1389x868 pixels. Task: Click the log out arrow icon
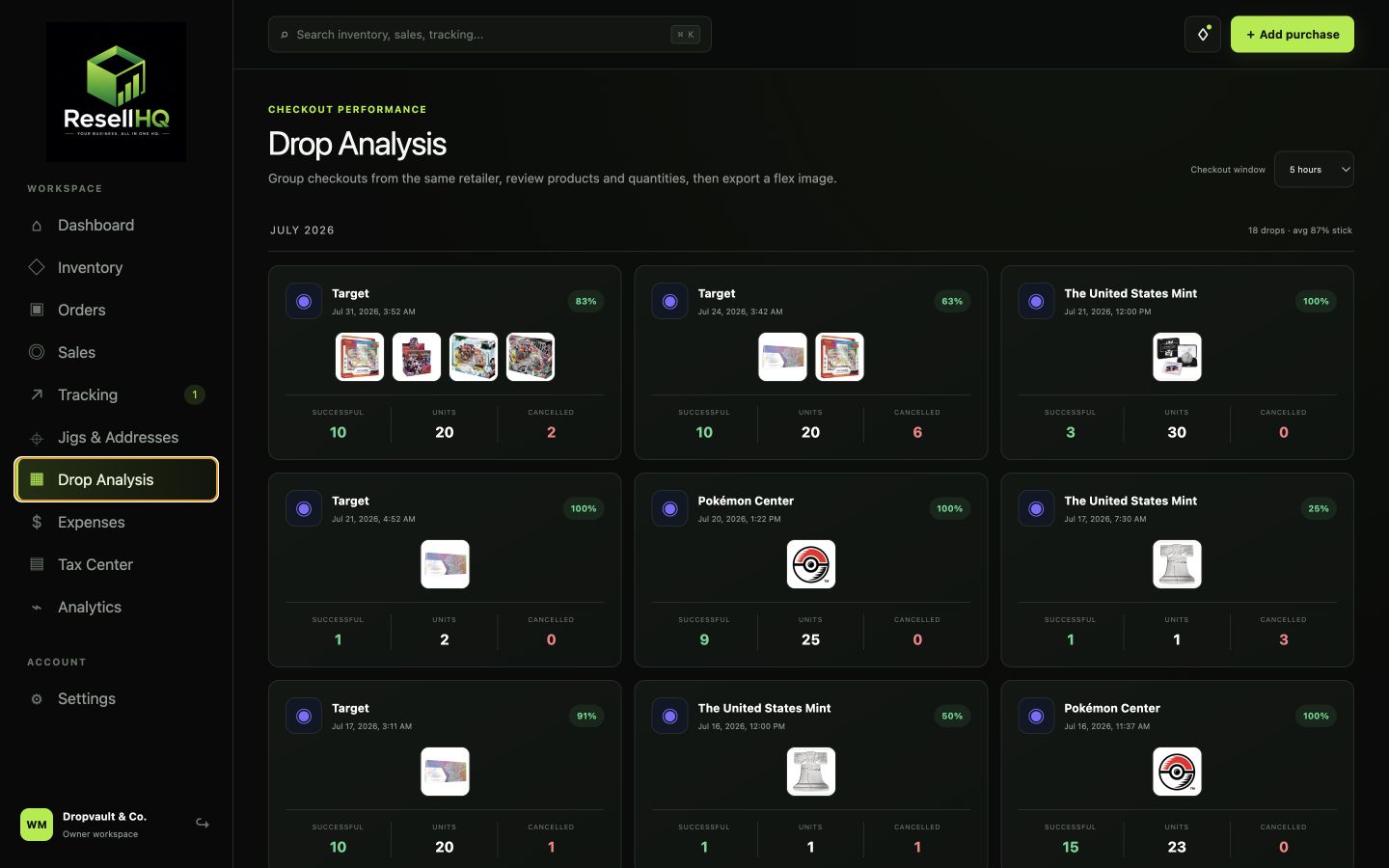(203, 824)
